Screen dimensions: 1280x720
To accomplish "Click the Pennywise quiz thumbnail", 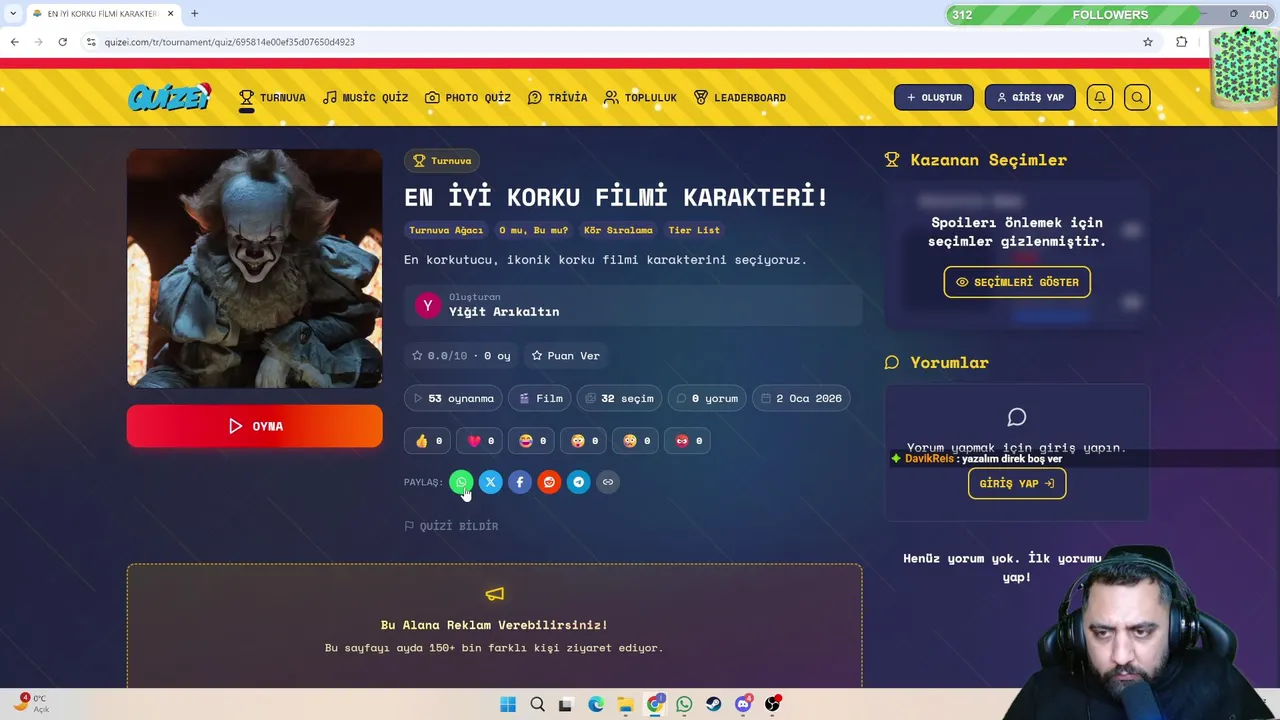I will 255,268.
